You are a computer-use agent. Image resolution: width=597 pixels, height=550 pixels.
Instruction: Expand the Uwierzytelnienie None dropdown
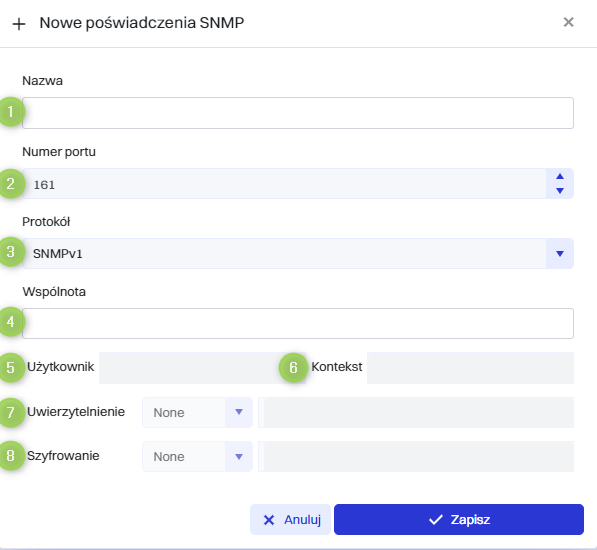pyautogui.click(x=239, y=412)
